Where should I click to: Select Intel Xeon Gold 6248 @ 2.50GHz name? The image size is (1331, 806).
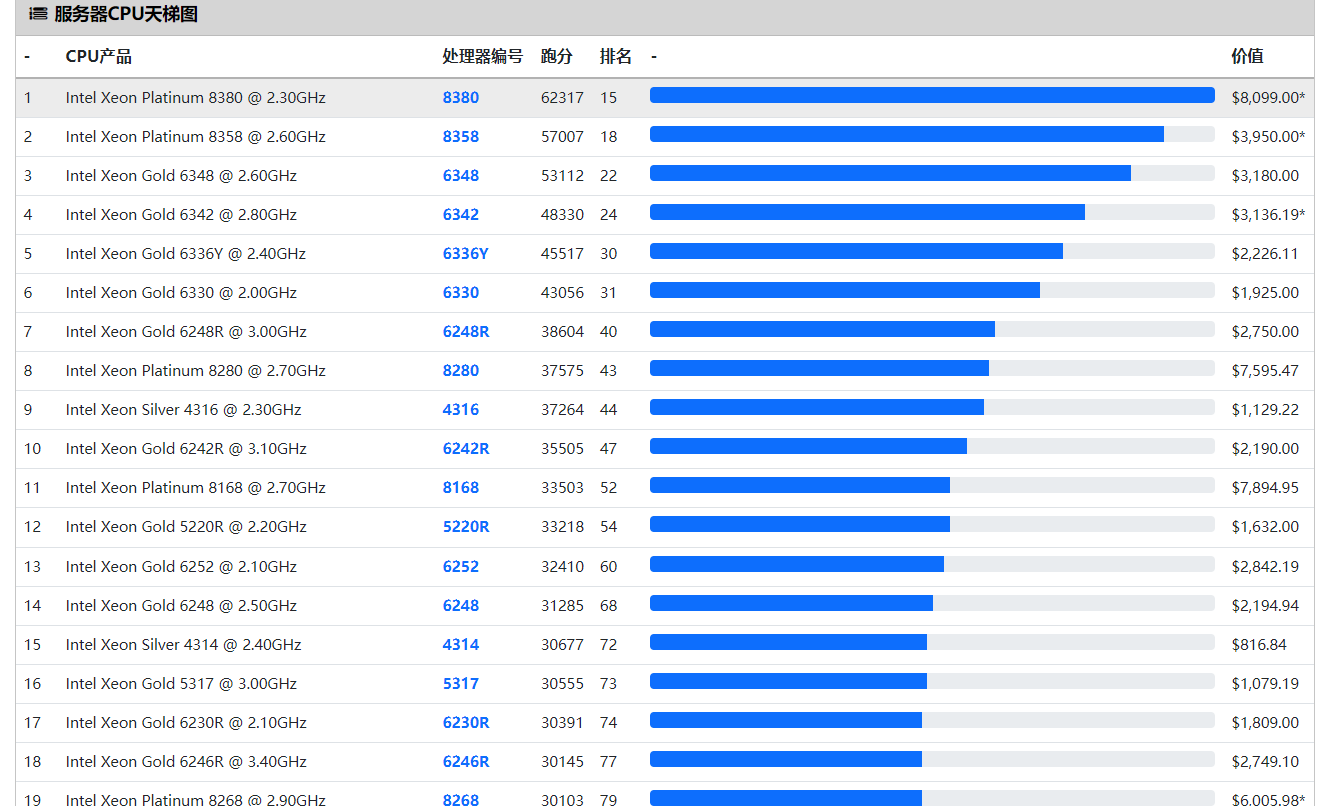(x=181, y=606)
